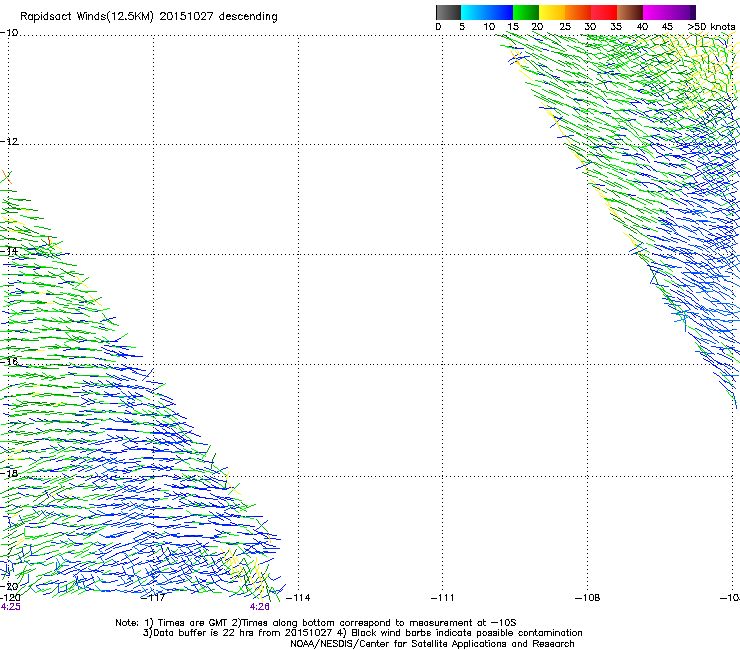Click the orange 25–30 knots legend swatch
740x650 pixels.
578,12
